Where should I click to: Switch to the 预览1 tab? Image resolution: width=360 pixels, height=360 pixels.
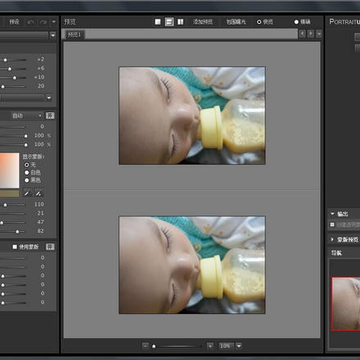pyautogui.click(x=75, y=34)
